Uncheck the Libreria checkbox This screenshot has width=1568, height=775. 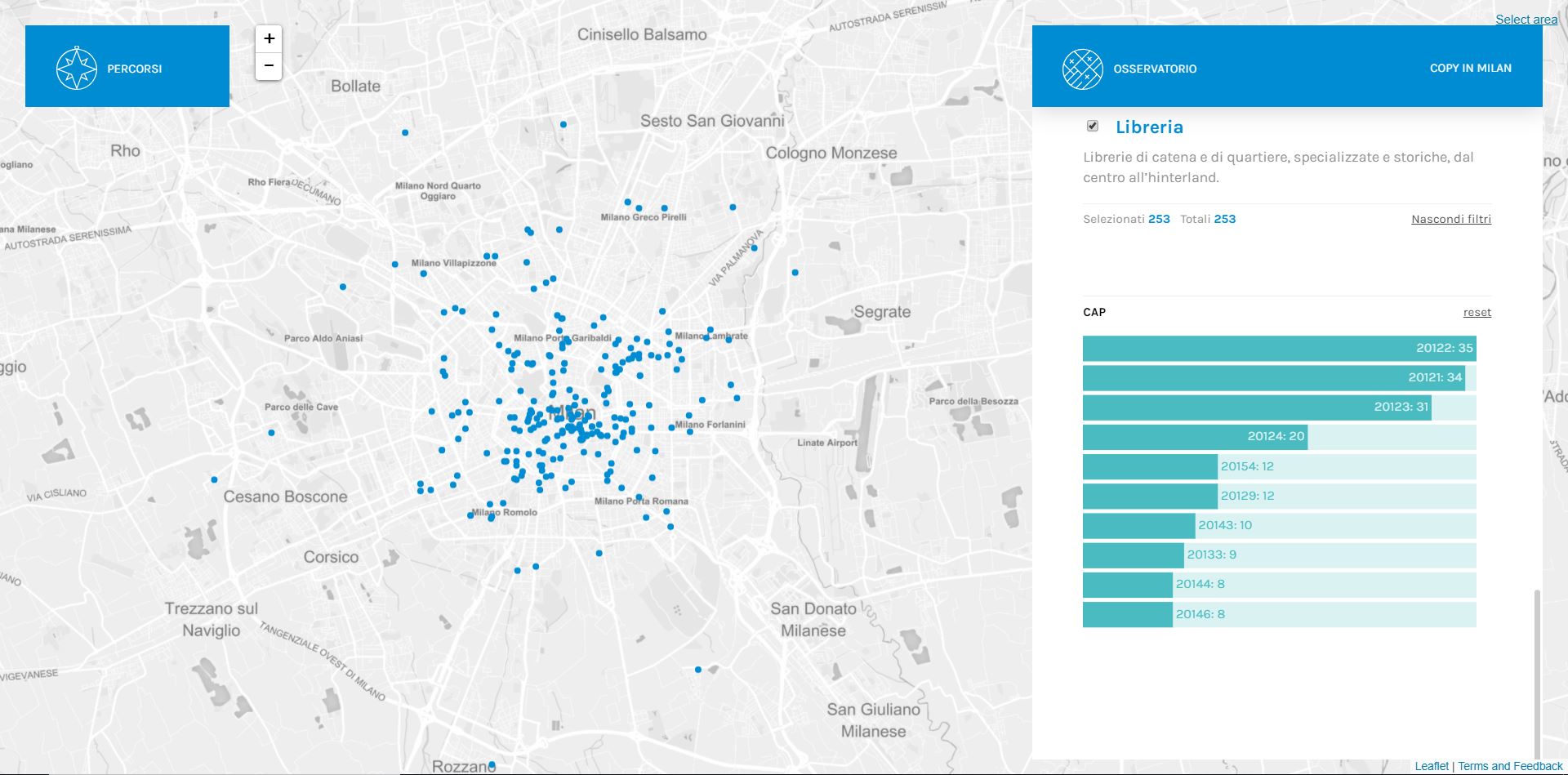[1093, 126]
